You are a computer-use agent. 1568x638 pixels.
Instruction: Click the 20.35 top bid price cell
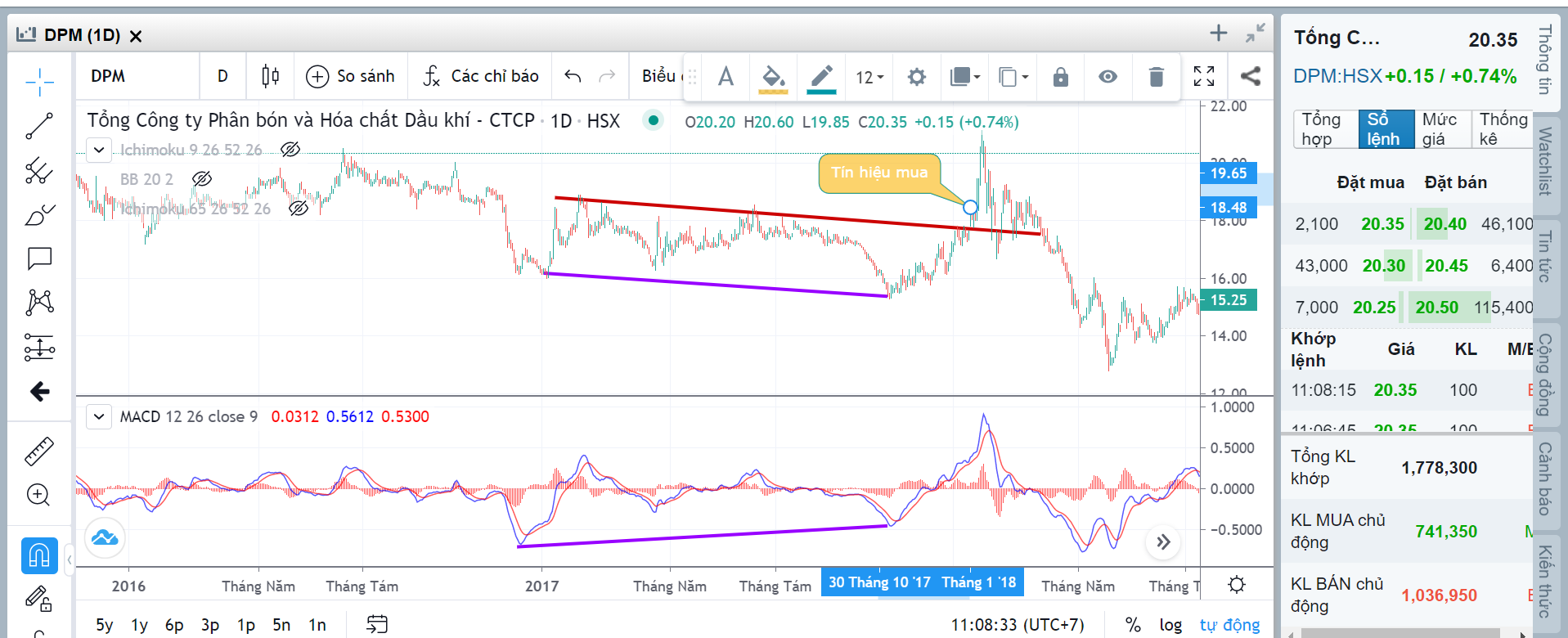click(1382, 224)
